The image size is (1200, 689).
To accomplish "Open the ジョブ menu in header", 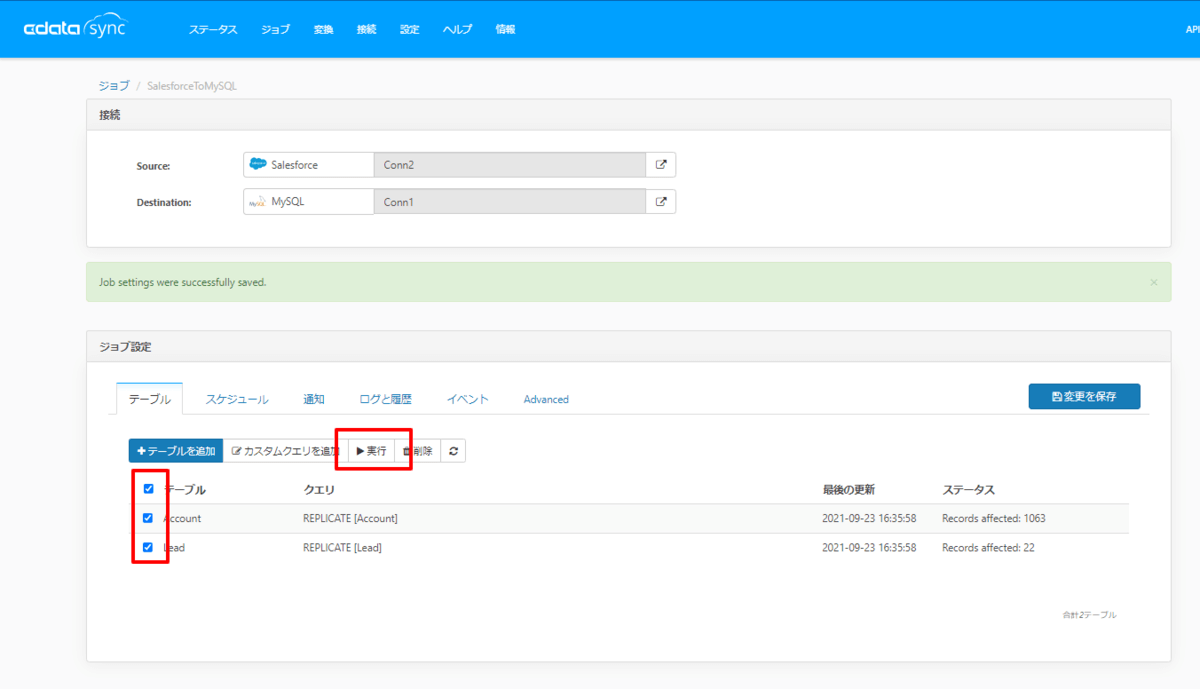I will 275,29.
